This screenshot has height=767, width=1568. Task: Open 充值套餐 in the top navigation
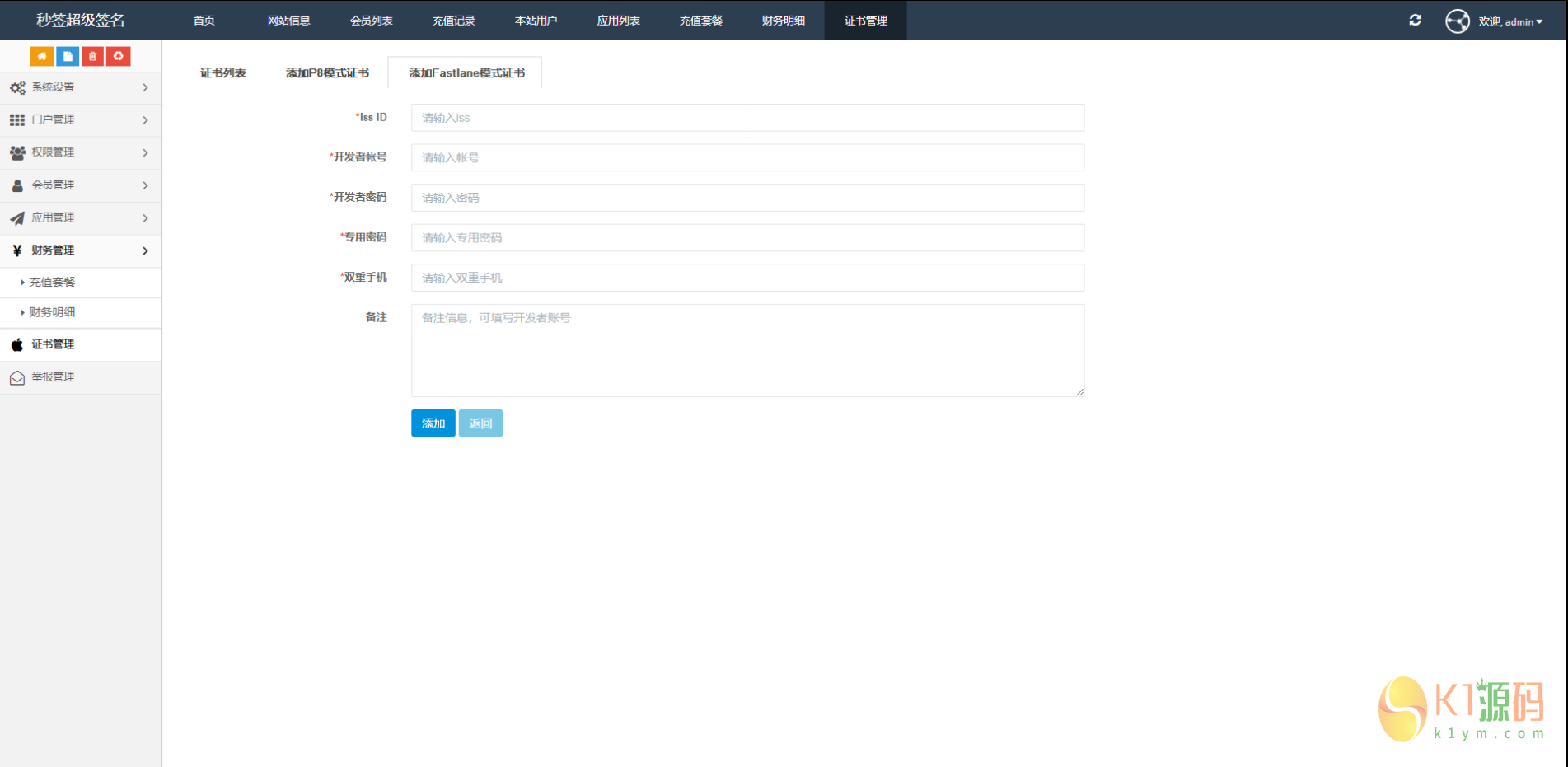700,21
